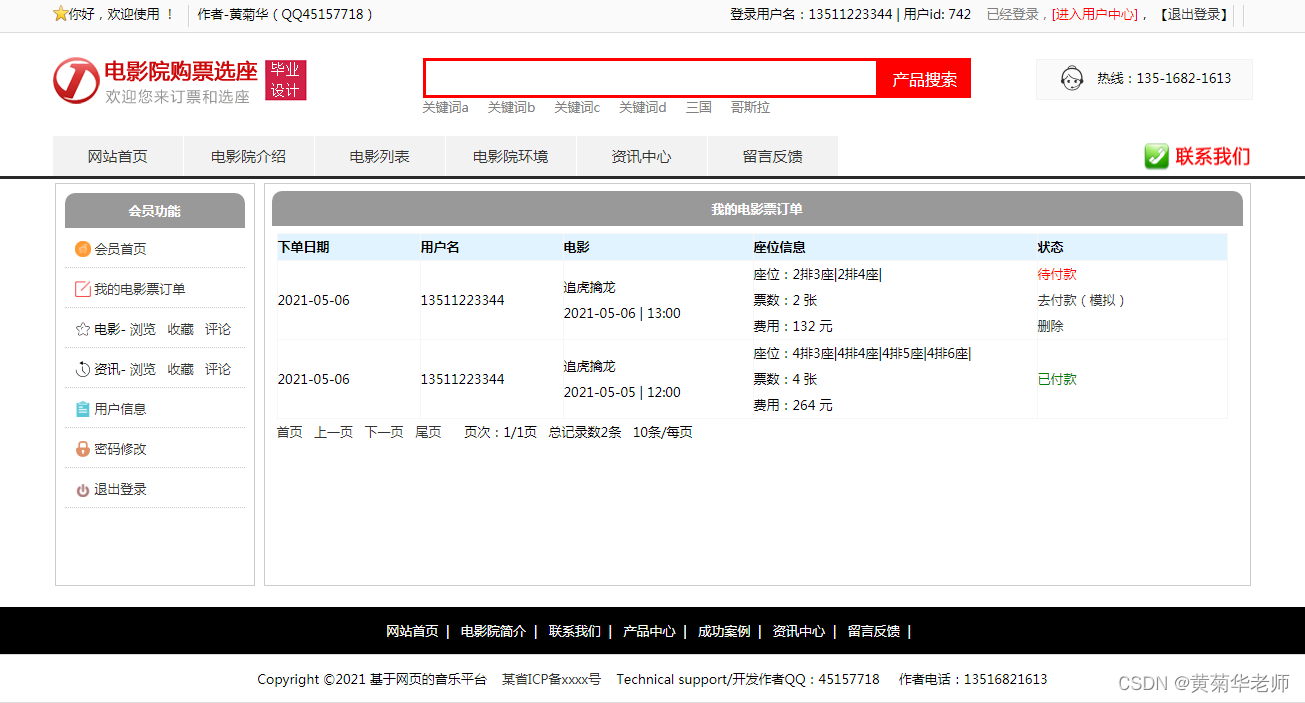Go to 上一页 in pagination
Image resolution: width=1305 pixels, height=703 pixels.
pos(334,432)
